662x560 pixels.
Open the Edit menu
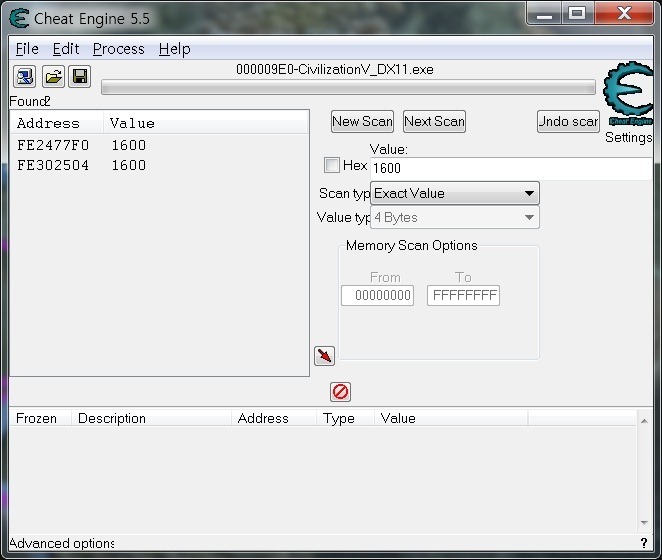tap(66, 49)
